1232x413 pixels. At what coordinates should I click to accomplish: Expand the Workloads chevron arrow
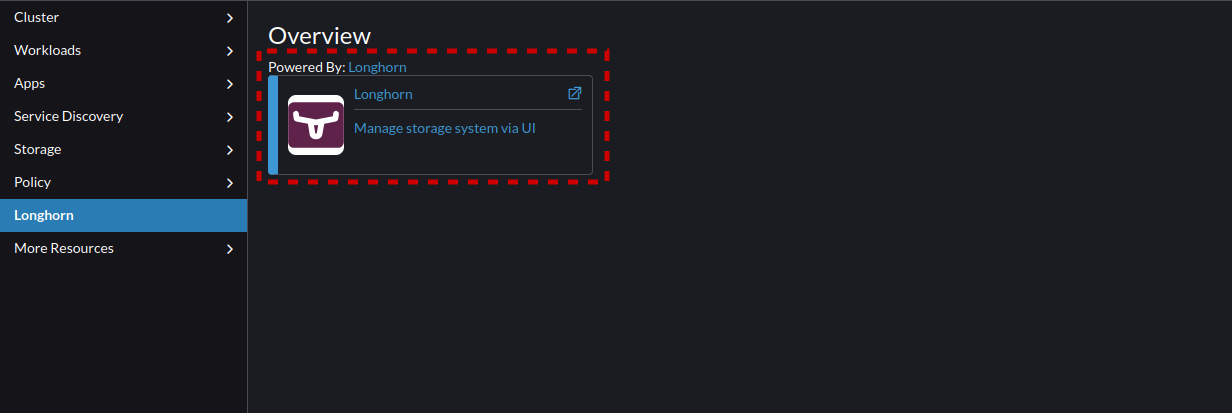pyautogui.click(x=230, y=51)
